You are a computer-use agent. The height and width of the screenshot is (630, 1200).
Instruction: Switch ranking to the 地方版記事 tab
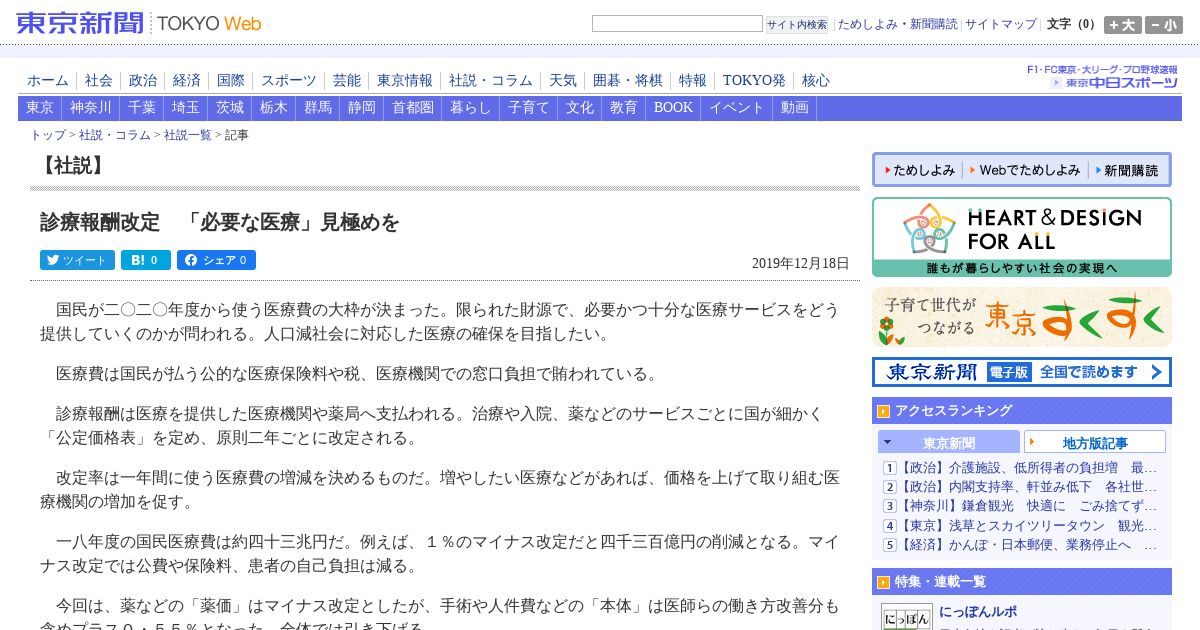1095,442
